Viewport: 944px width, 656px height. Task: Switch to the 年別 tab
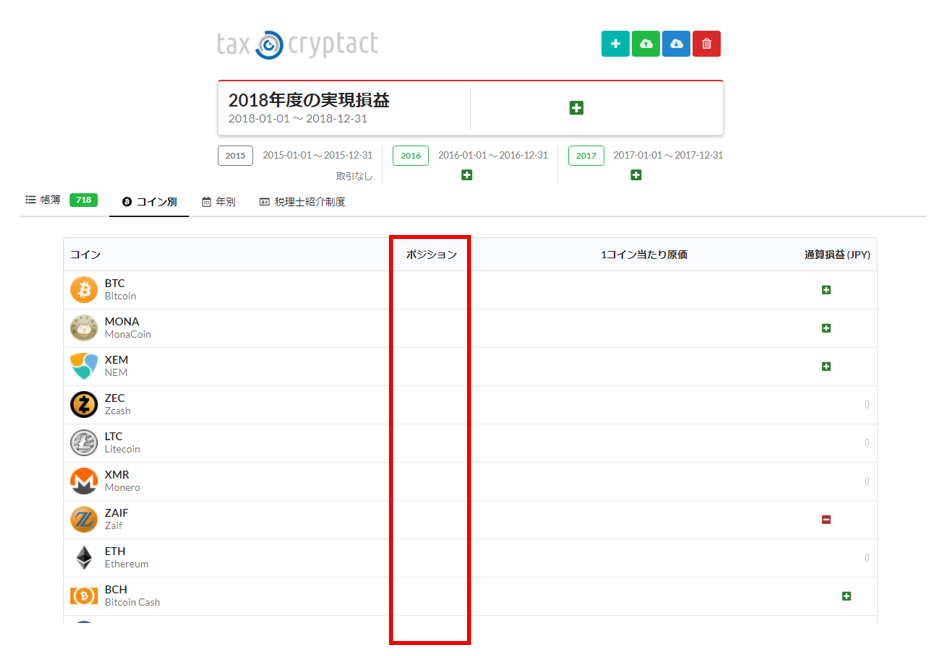point(218,202)
